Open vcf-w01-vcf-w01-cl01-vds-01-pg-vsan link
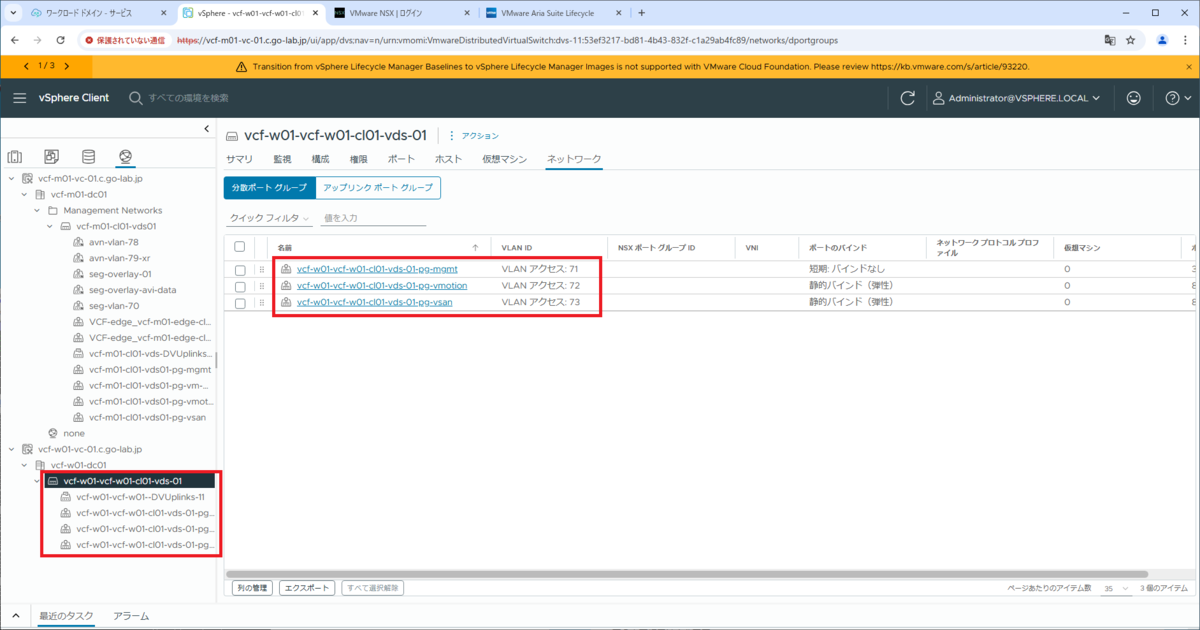Screen dimensions: 1200x630 [375, 302]
